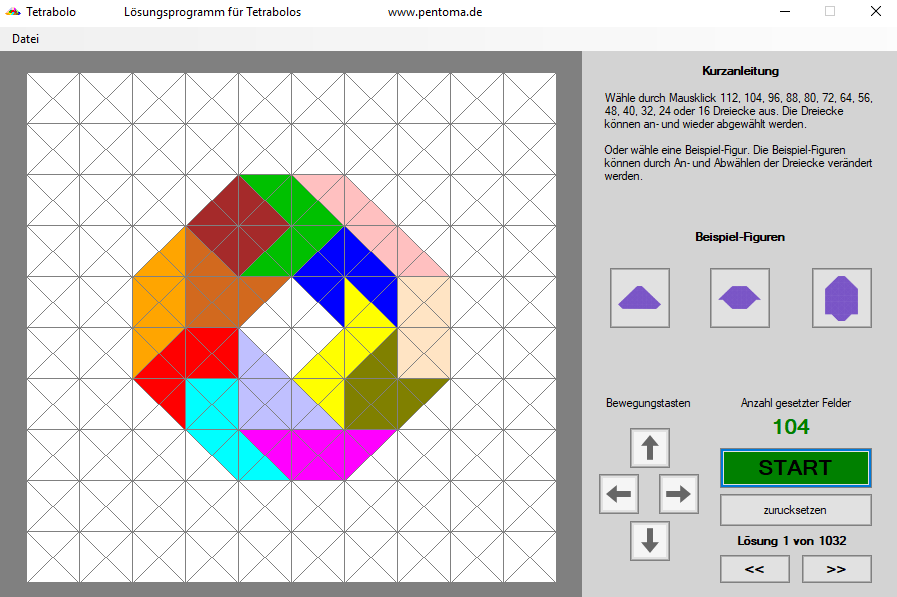Click the zurücksetzen reset button
The height and width of the screenshot is (597, 897).
tap(796, 510)
